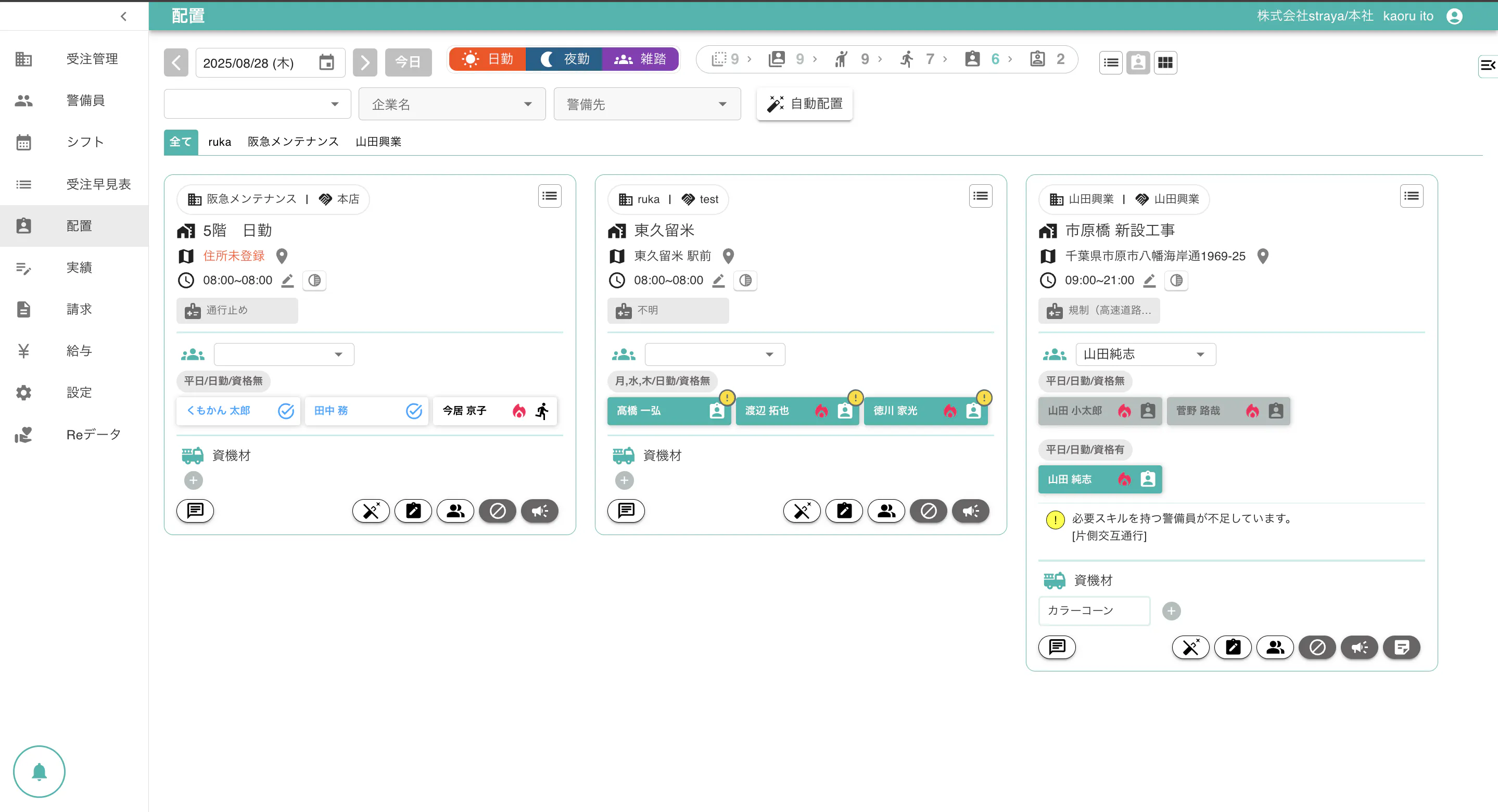The width and height of the screenshot is (1498, 812).
Task: Edit time pencil for 5階 日勤
Action: click(287, 281)
